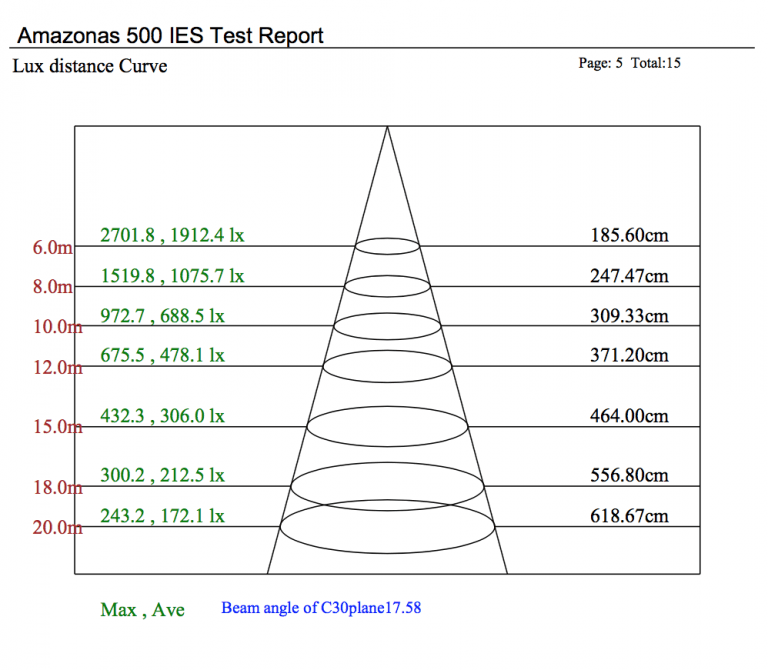Select the '2701.8 , 1912.4 lx' value
Screen dimensions: 768x670
coord(172,236)
